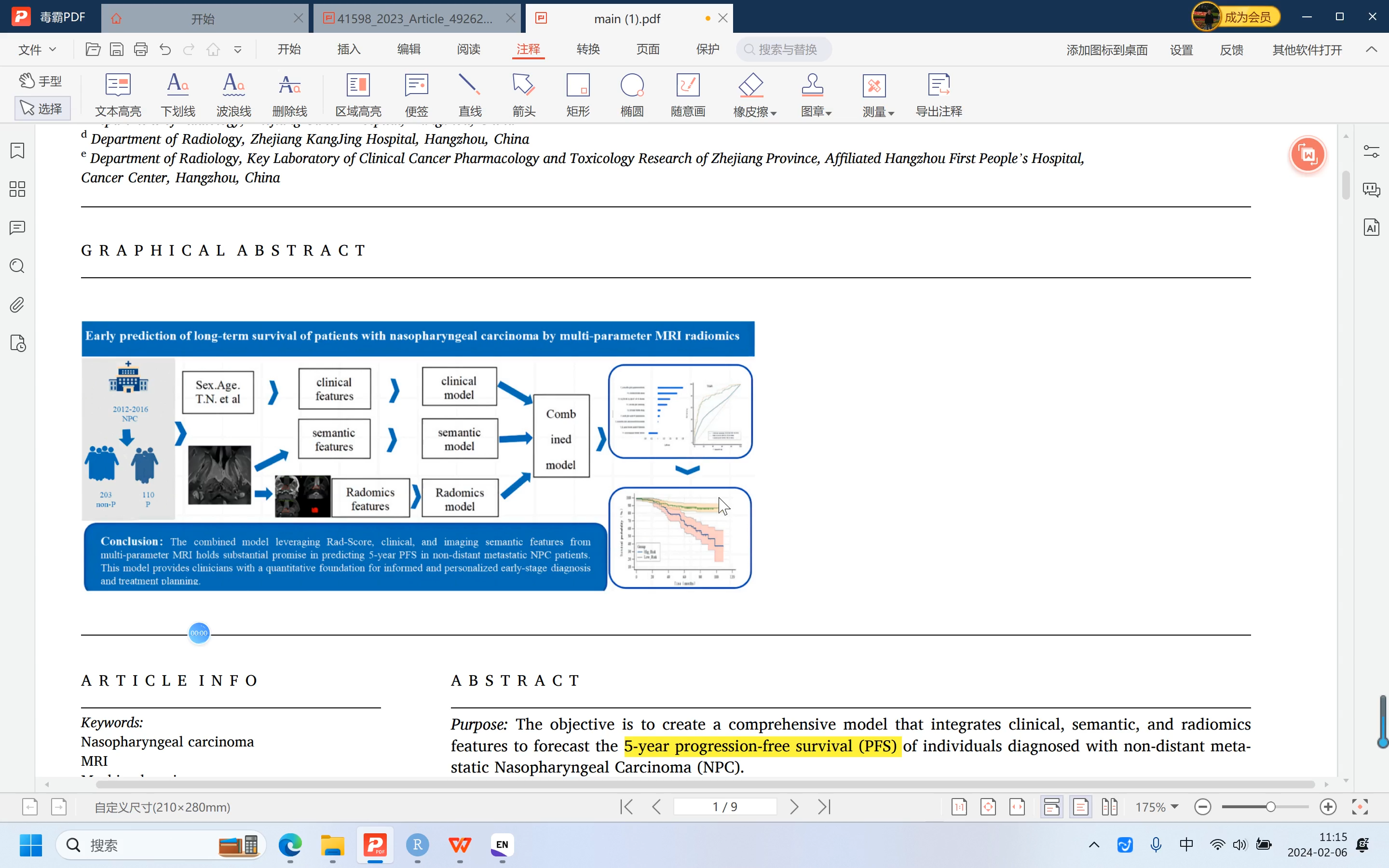Undo the last action with undo arrow
This screenshot has height=868, width=1389.
click(x=165, y=49)
